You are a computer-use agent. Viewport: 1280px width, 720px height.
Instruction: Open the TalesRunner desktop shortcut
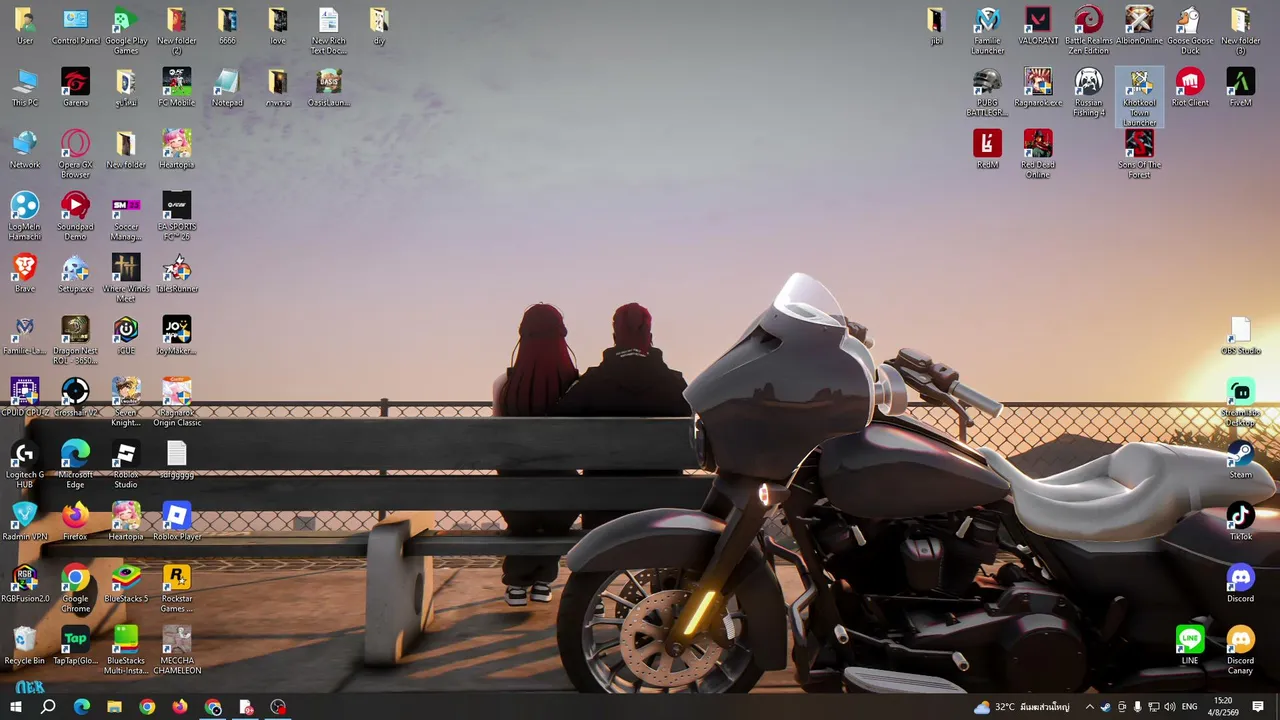click(176, 272)
